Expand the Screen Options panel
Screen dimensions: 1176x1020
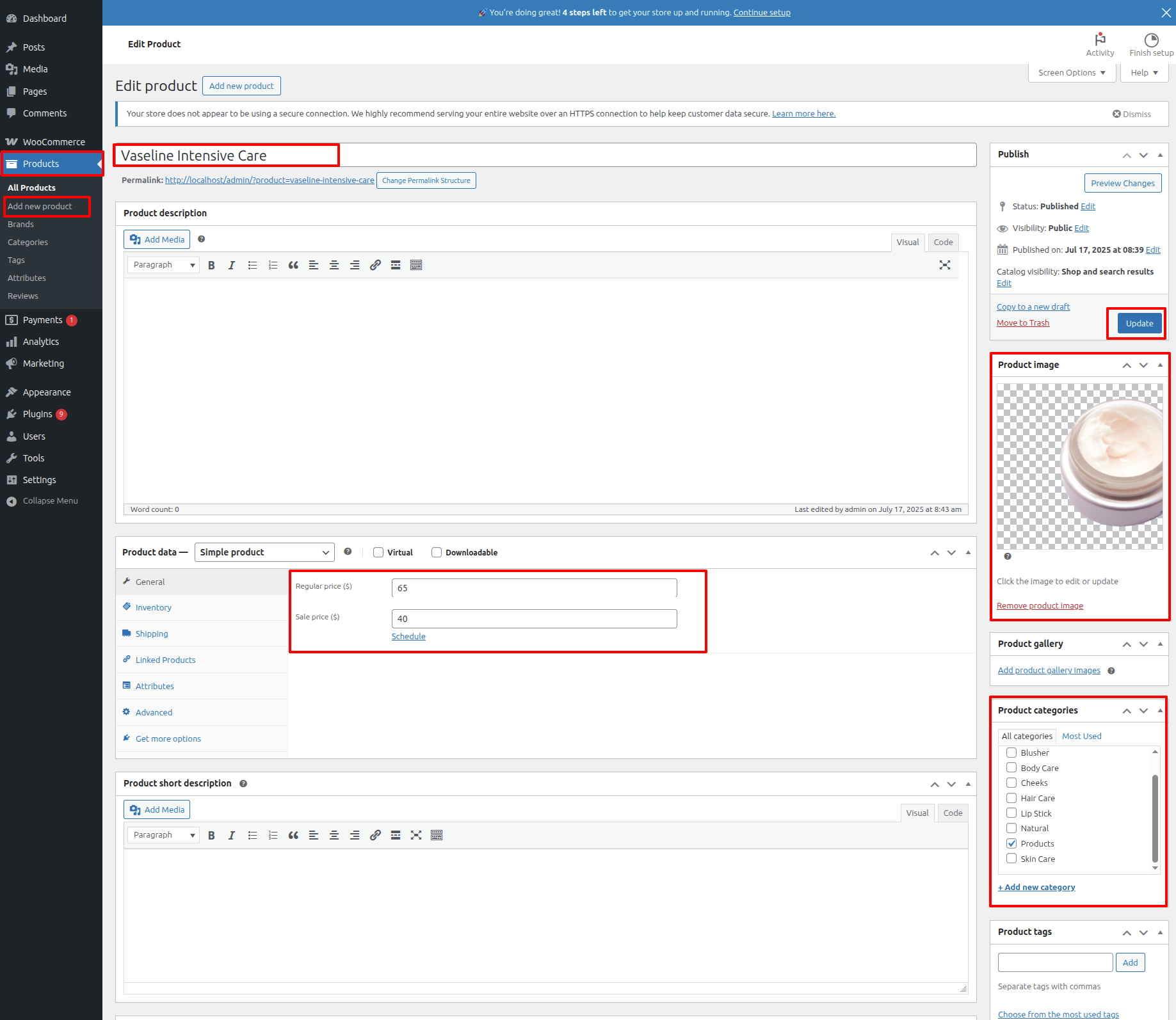[1072, 73]
